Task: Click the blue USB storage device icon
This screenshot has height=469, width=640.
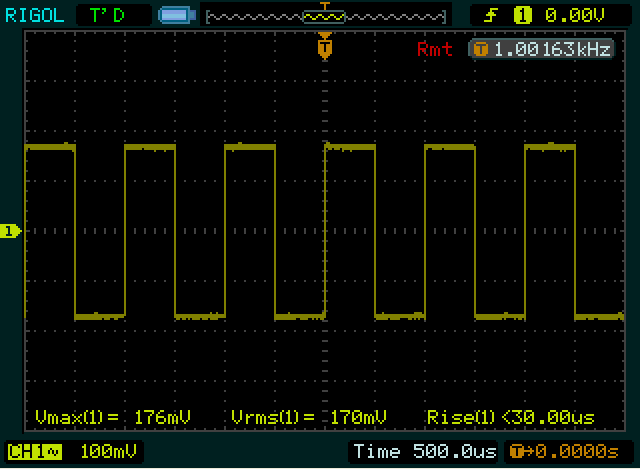Action: coord(177,16)
